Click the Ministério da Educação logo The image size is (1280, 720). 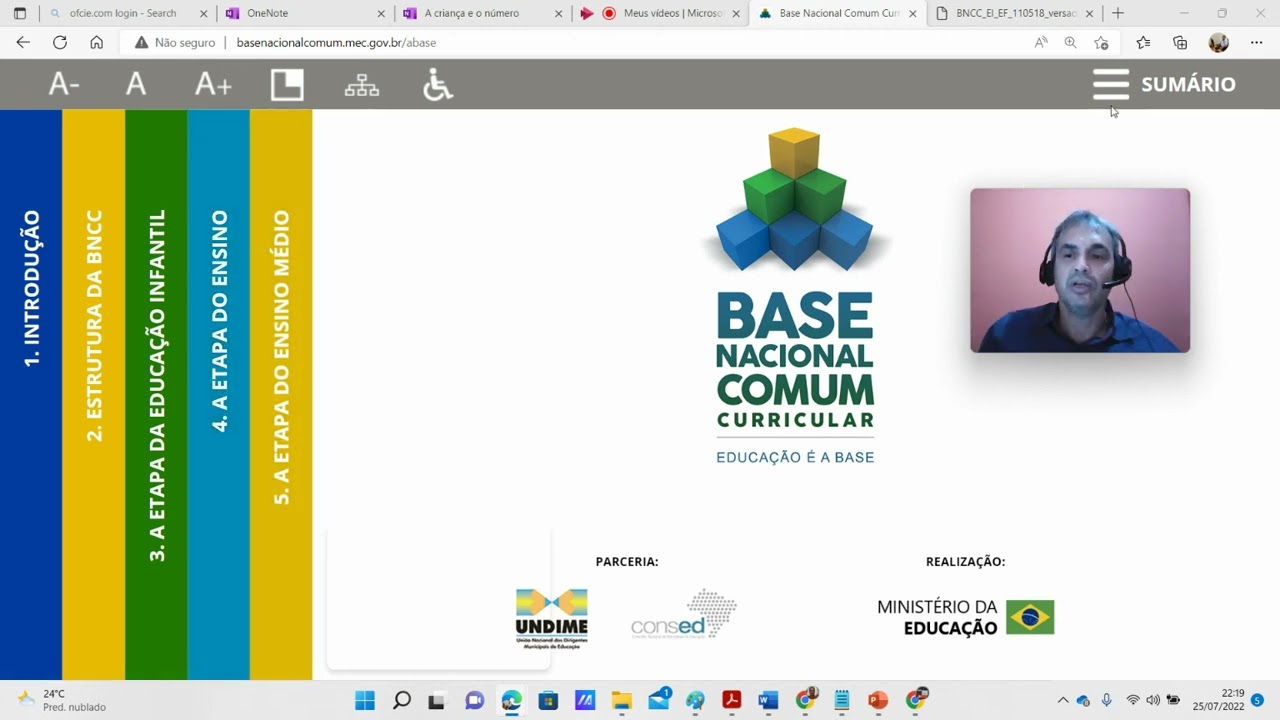[x=965, y=617]
